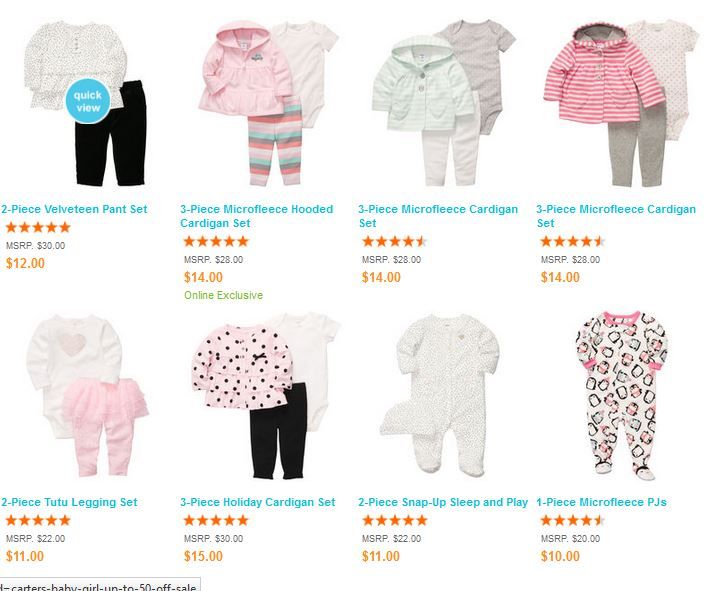Screen dimensions: 707x591
Task: Select the penguin microfleece PJs image
Action: [621, 395]
